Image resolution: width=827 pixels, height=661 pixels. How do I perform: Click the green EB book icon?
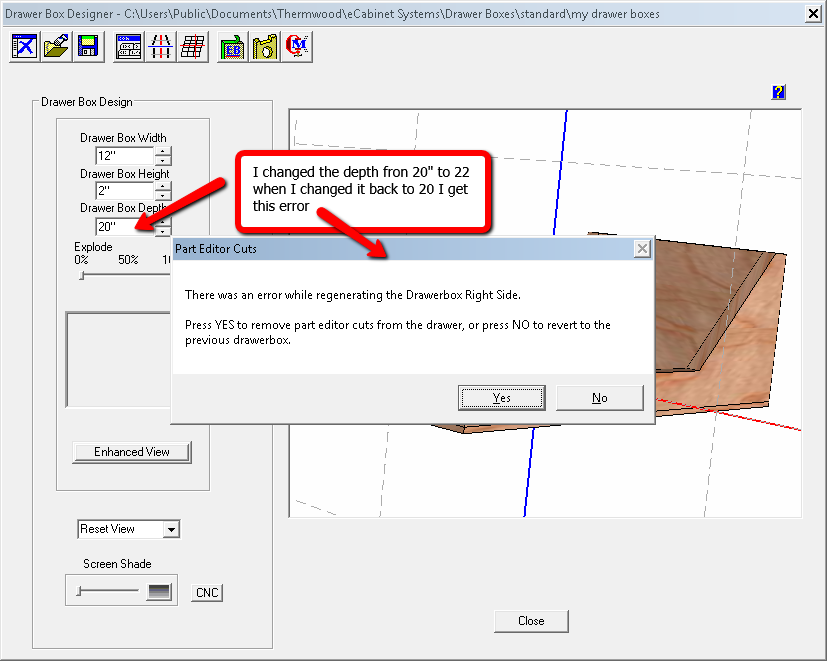coord(232,46)
